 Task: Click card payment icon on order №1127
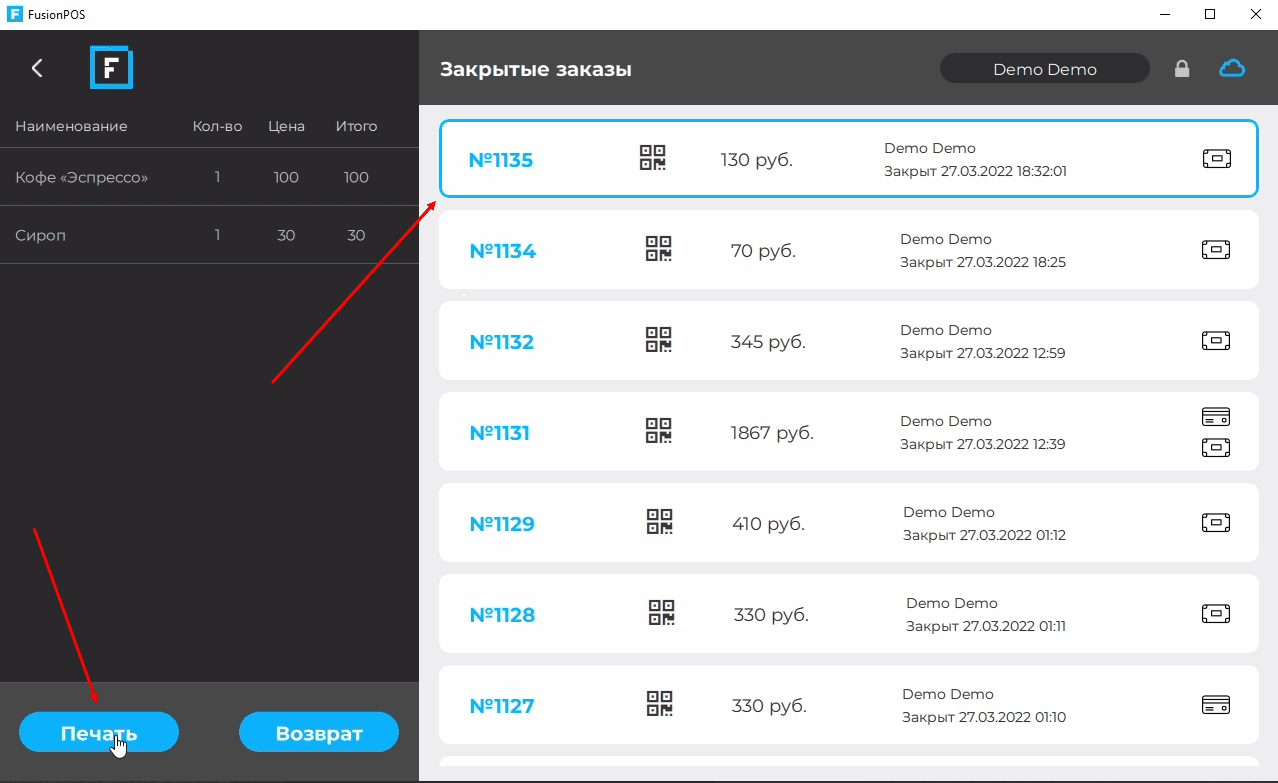pos(1216,705)
